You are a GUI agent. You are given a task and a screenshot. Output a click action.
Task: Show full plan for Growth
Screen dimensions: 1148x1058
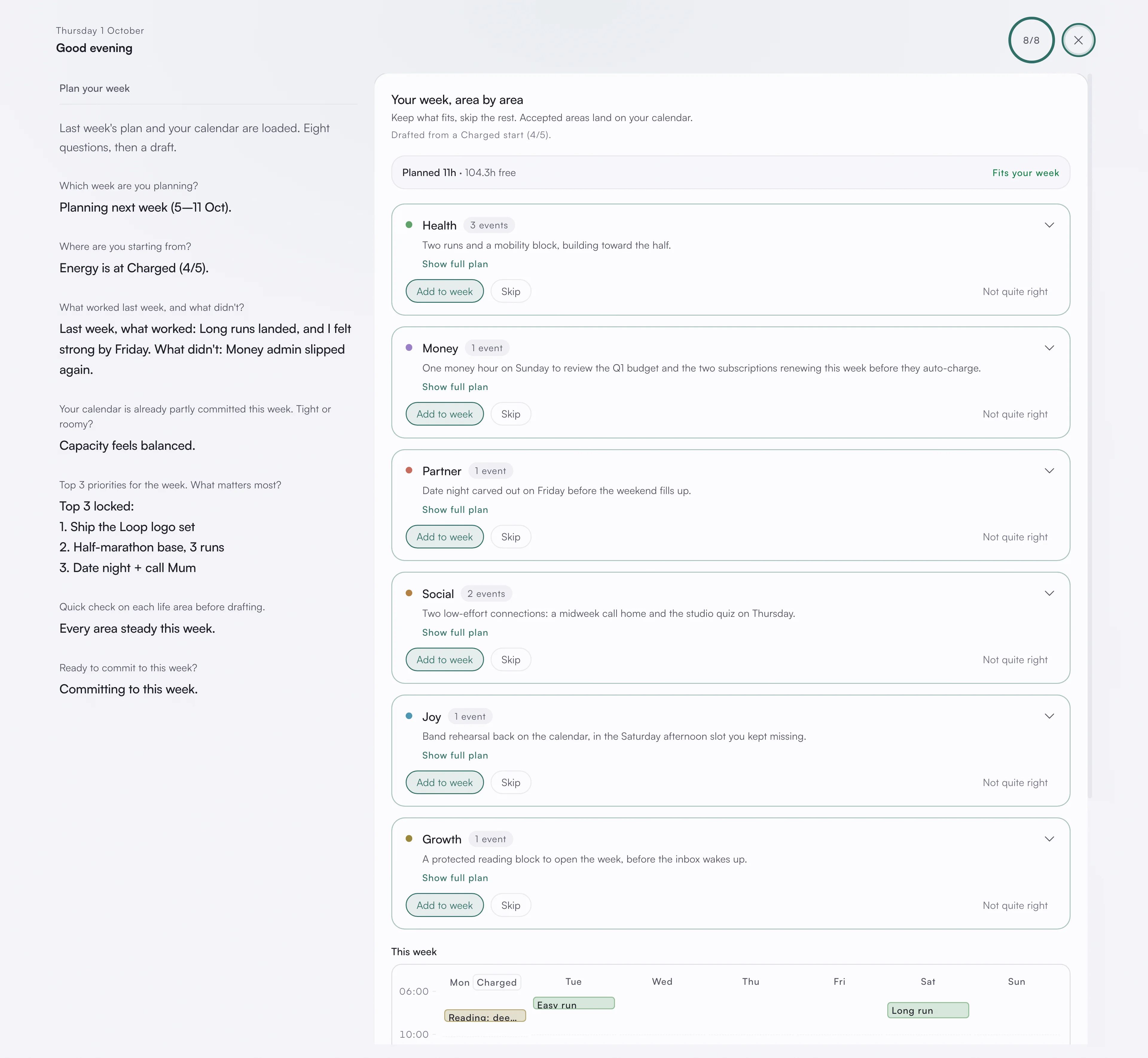[x=455, y=878]
